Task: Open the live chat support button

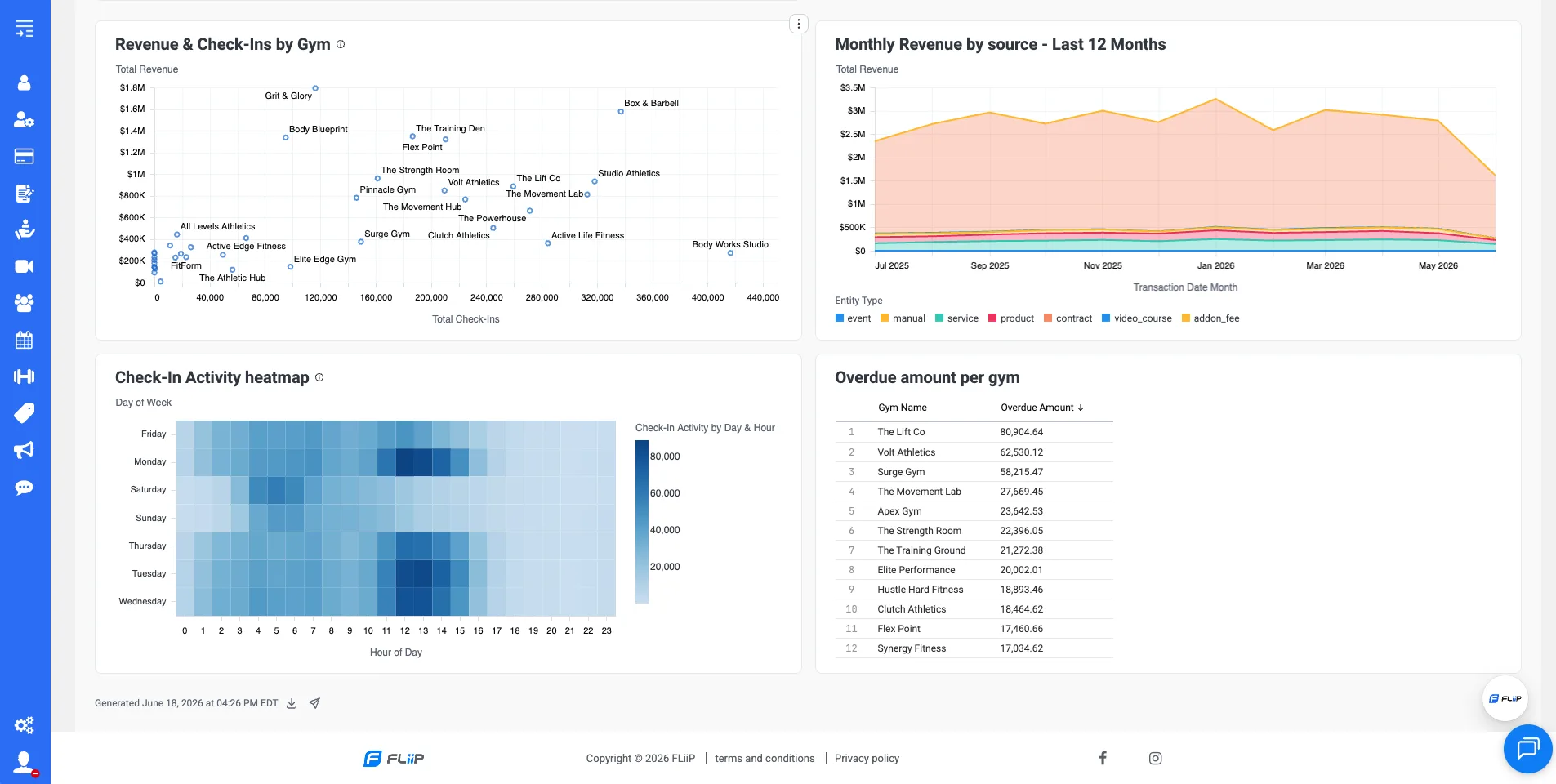Action: pyautogui.click(x=1527, y=748)
